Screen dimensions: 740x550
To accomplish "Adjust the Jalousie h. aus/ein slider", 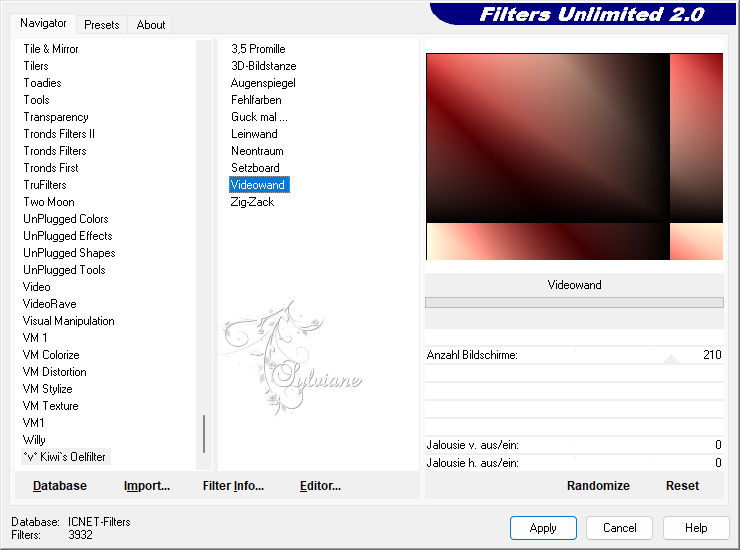I will pyautogui.click(x=574, y=463).
